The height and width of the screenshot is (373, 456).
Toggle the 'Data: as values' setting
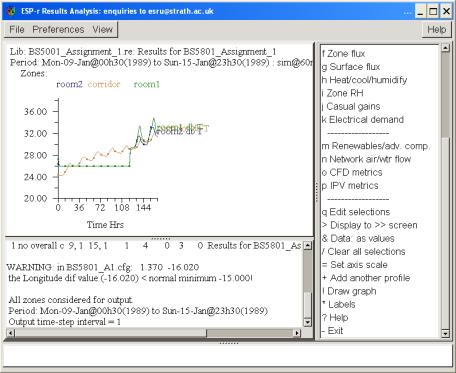pos(358,238)
